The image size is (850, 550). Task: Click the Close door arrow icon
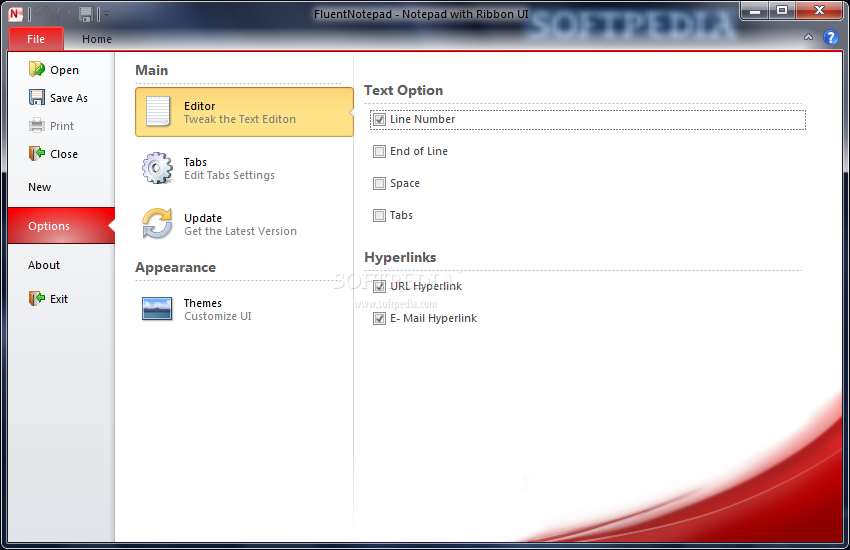(37, 153)
